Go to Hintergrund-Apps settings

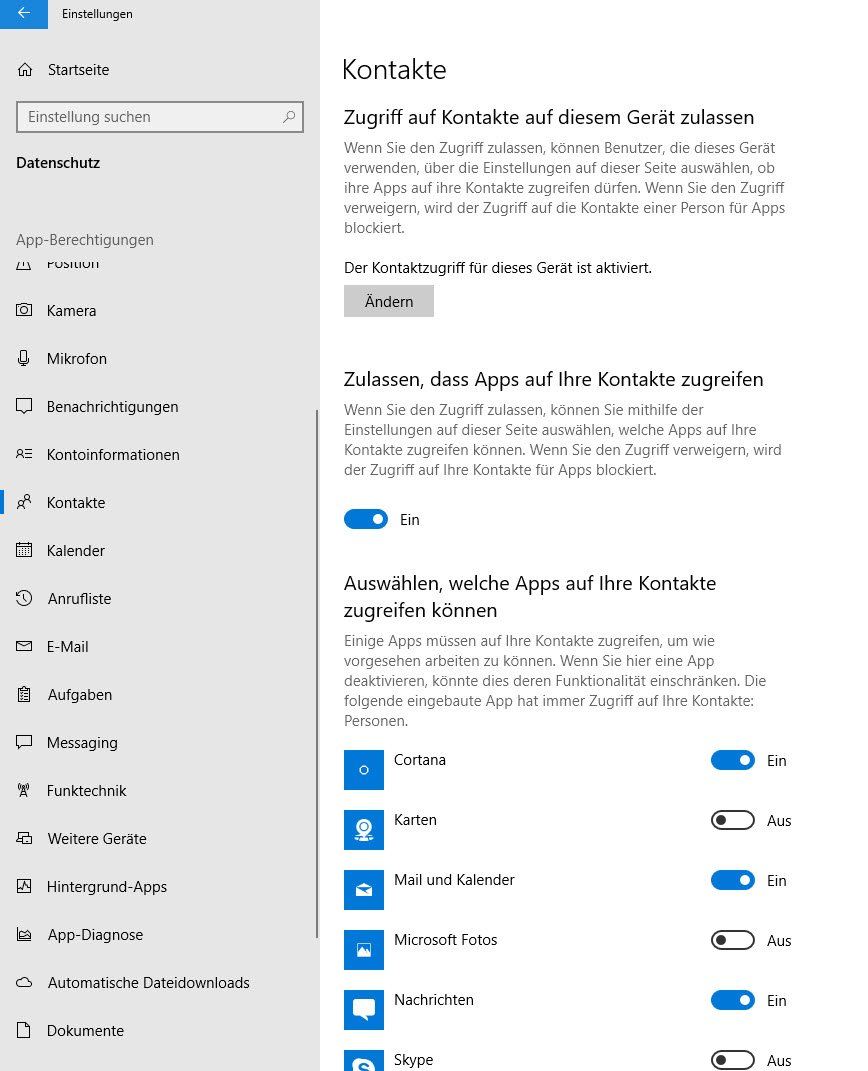(107, 887)
